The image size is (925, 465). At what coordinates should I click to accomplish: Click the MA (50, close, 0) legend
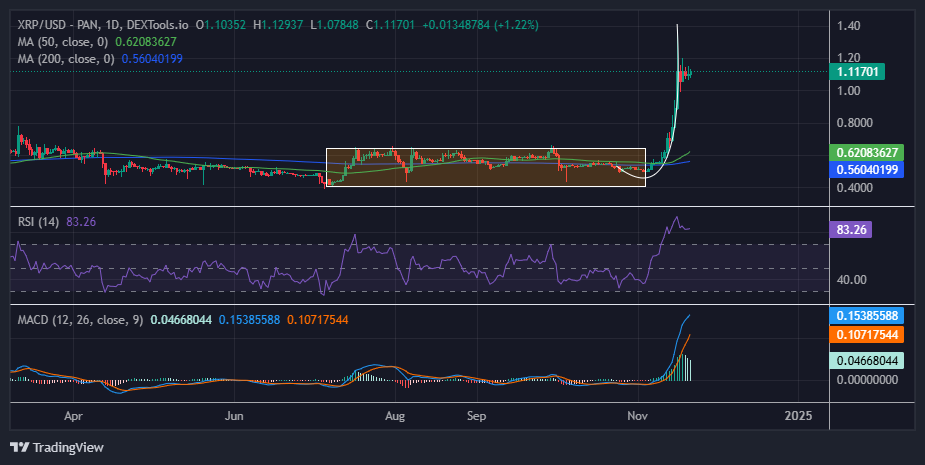tap(64, 42)
